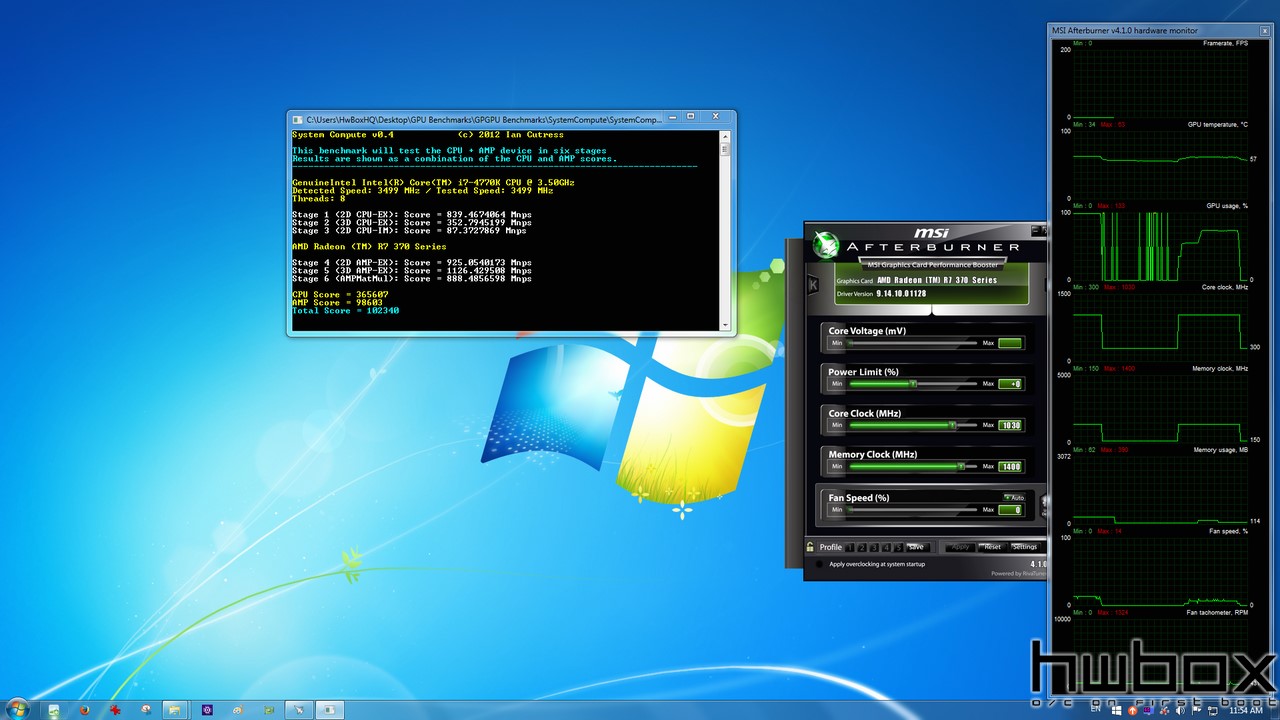
Task: Click the Memory Clock value field 1400
Action: click(1010, 466)
